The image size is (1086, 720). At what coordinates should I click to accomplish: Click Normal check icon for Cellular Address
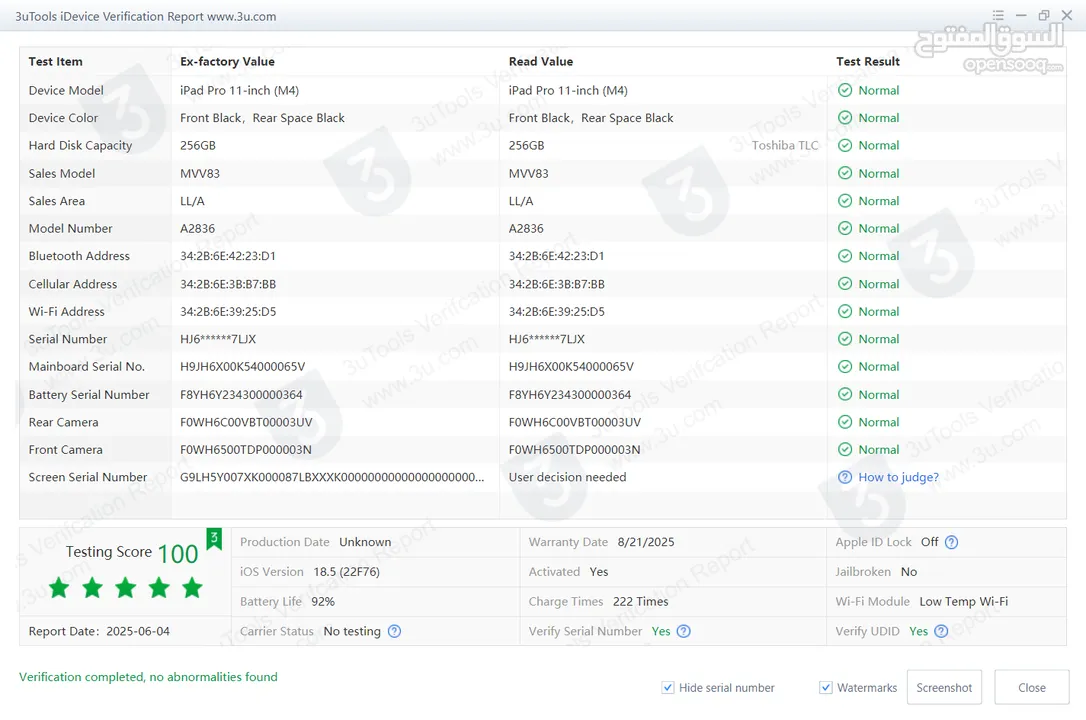click(x=845, y=284)
